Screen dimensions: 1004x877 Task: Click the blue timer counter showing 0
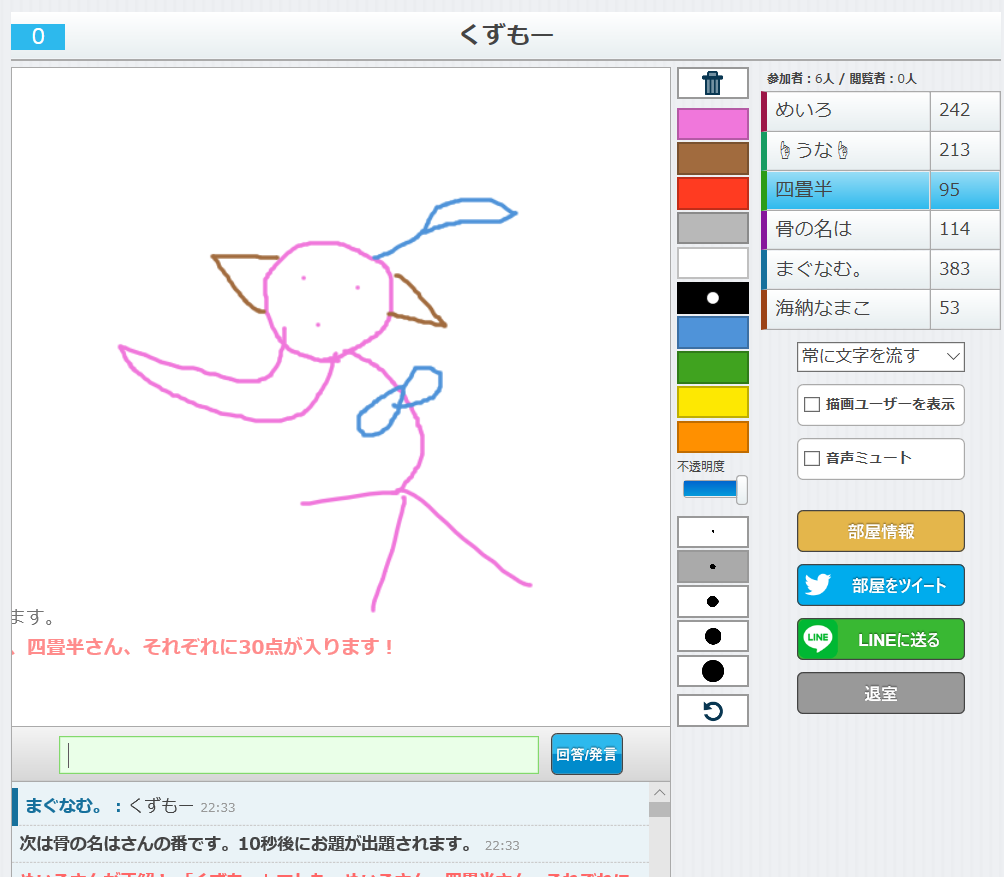pyautogui.click(x=38, y=36)
